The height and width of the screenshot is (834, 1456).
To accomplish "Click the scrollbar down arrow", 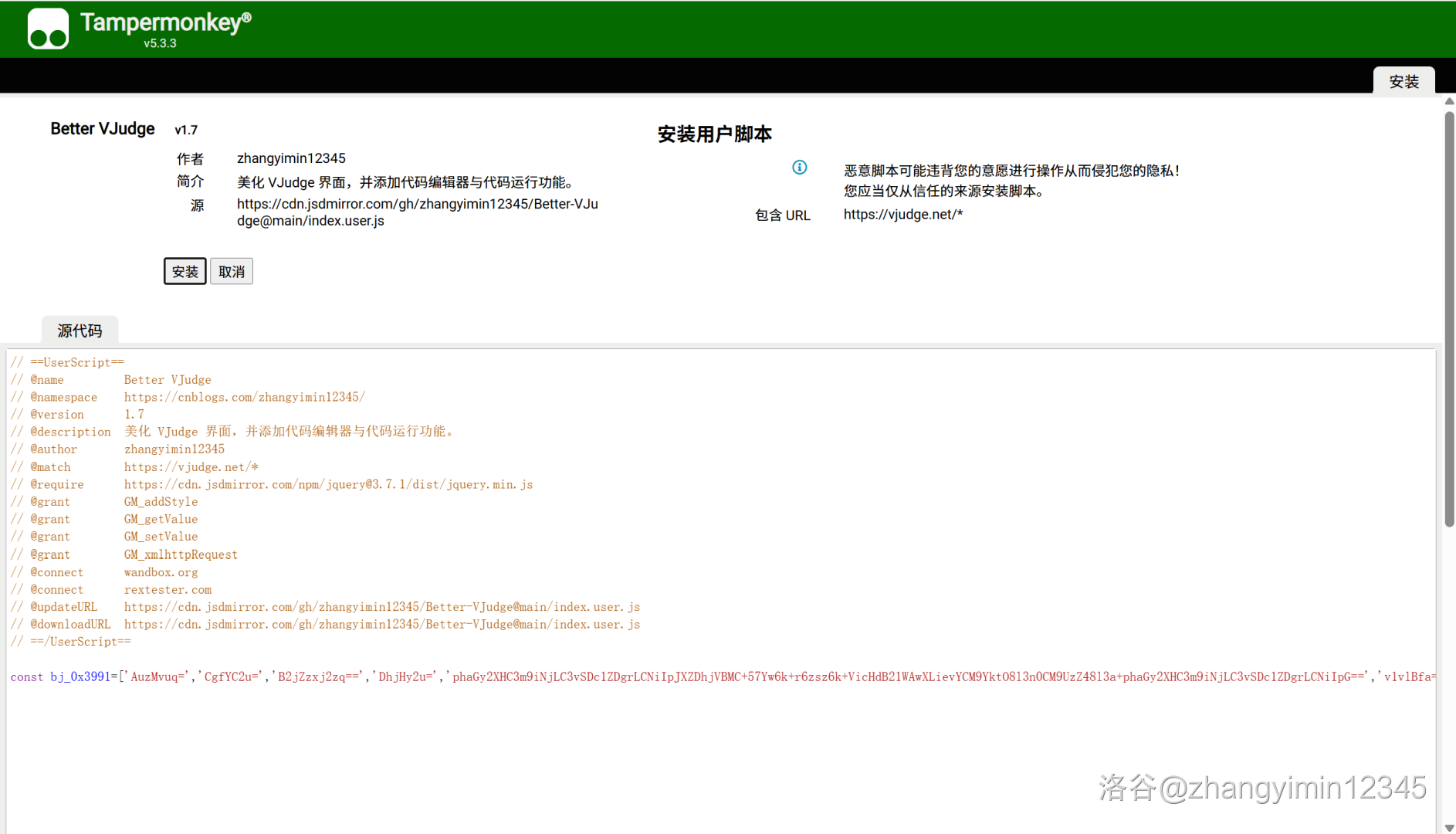I will 1449,827.
